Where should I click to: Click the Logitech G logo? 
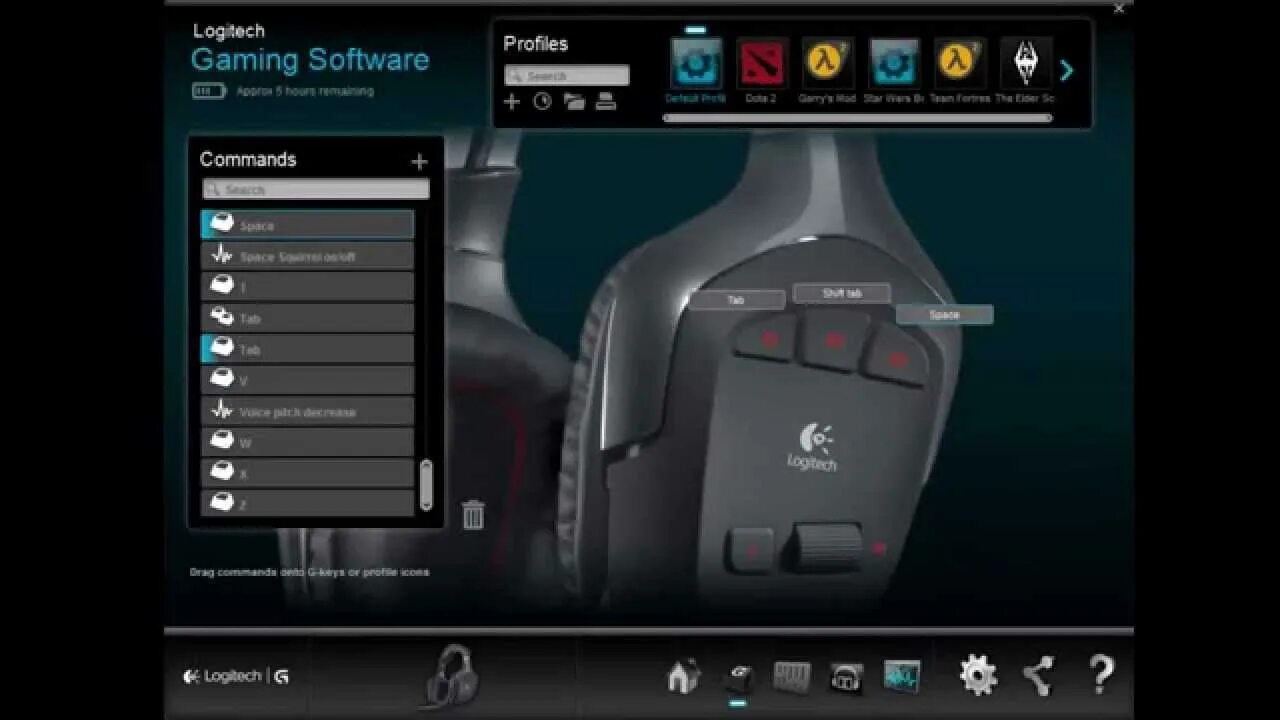(236, 676)
